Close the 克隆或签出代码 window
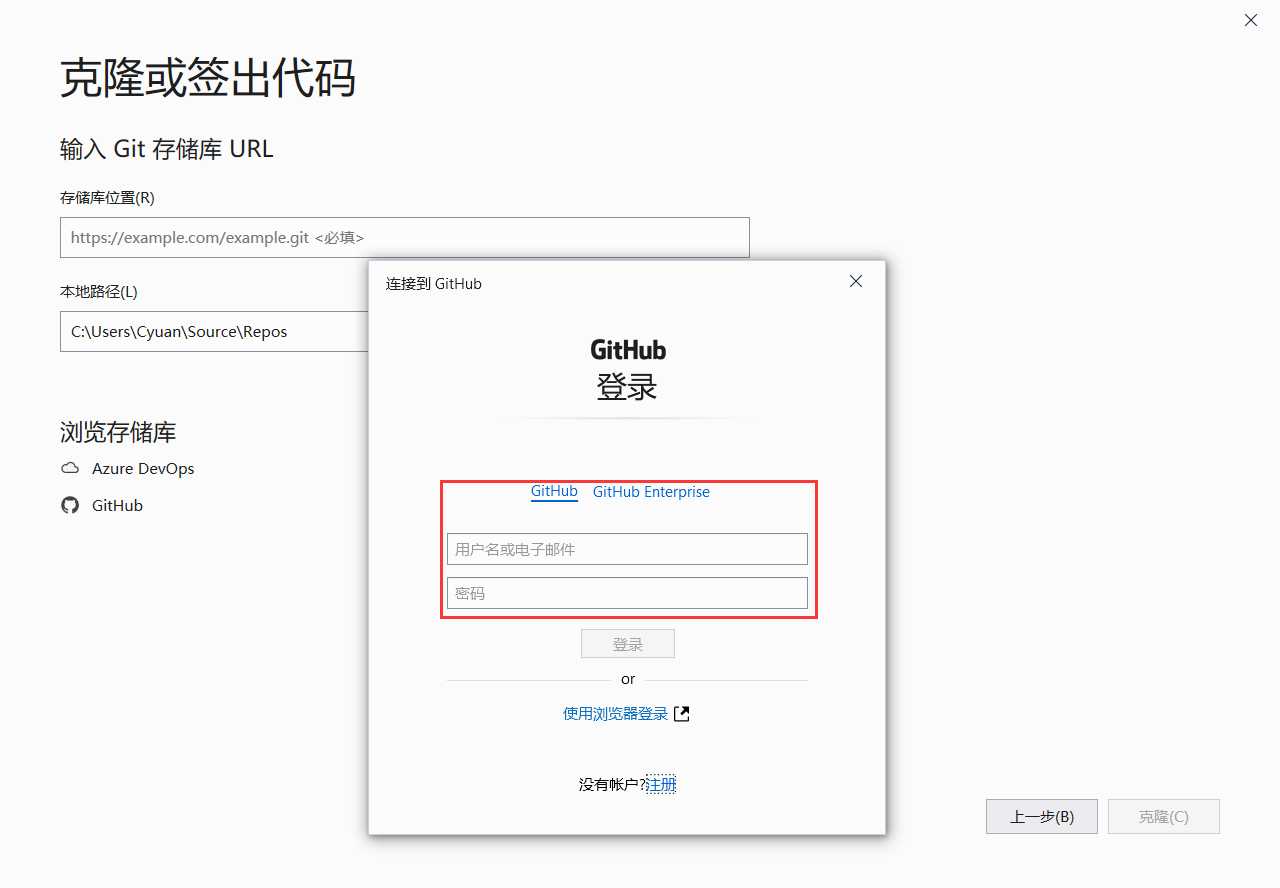 coord(1250,20)
